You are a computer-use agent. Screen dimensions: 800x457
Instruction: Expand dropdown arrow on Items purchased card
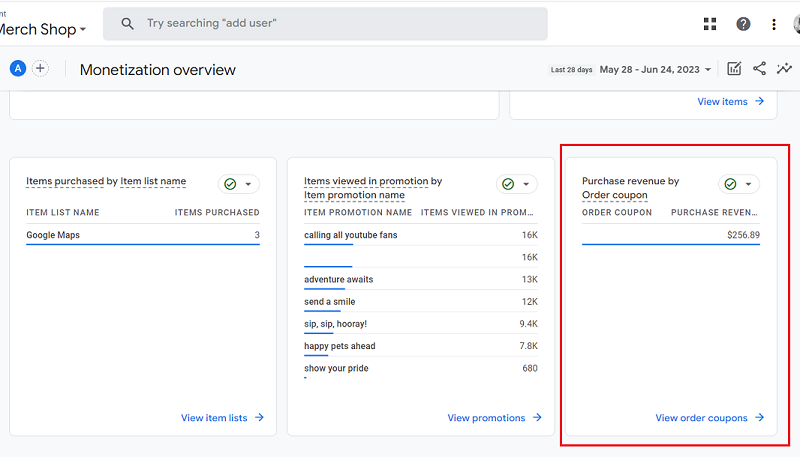point(248,184)
